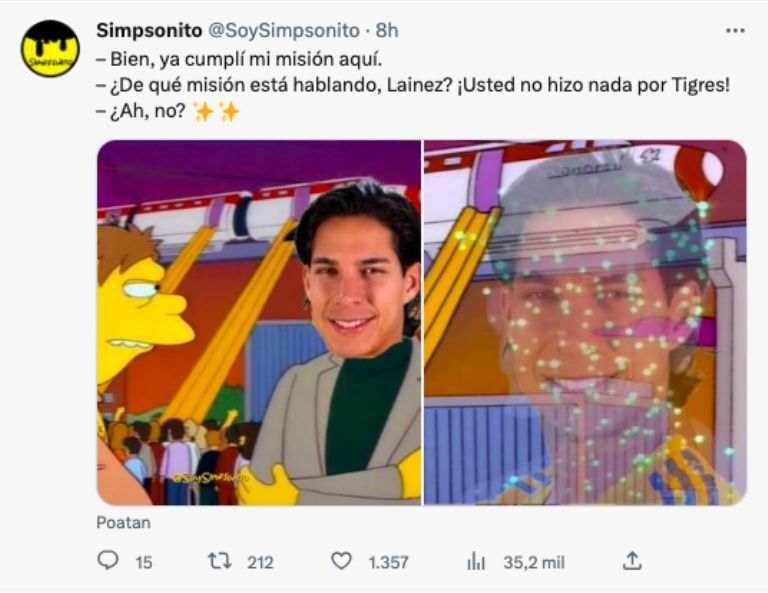Open the view analytics bar chart icon
Viewport: 768px width, 593px height.
coord(476,562)
